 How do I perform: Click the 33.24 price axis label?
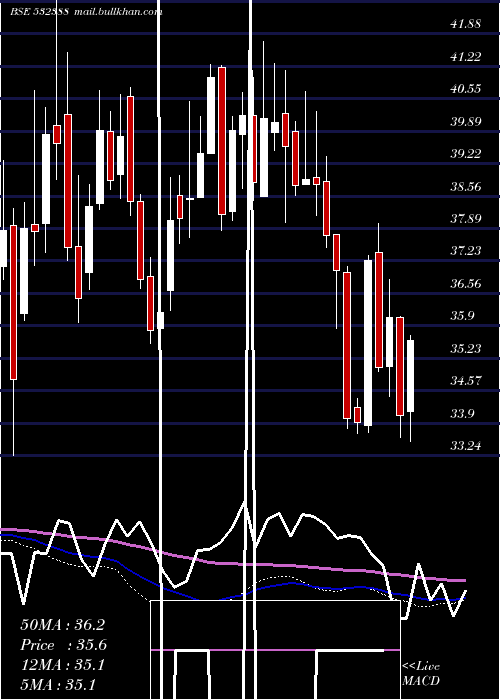point(466,446)
